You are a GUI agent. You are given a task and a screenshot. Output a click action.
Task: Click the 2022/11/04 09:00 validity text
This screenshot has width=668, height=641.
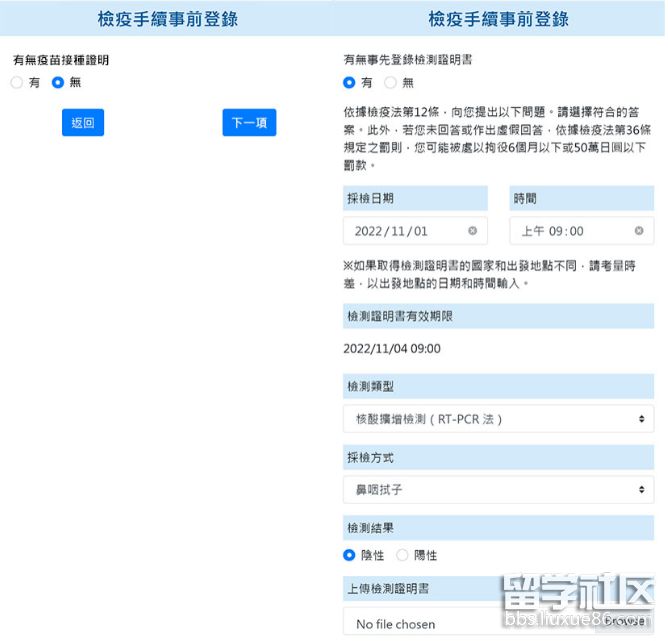click(391, 349)
